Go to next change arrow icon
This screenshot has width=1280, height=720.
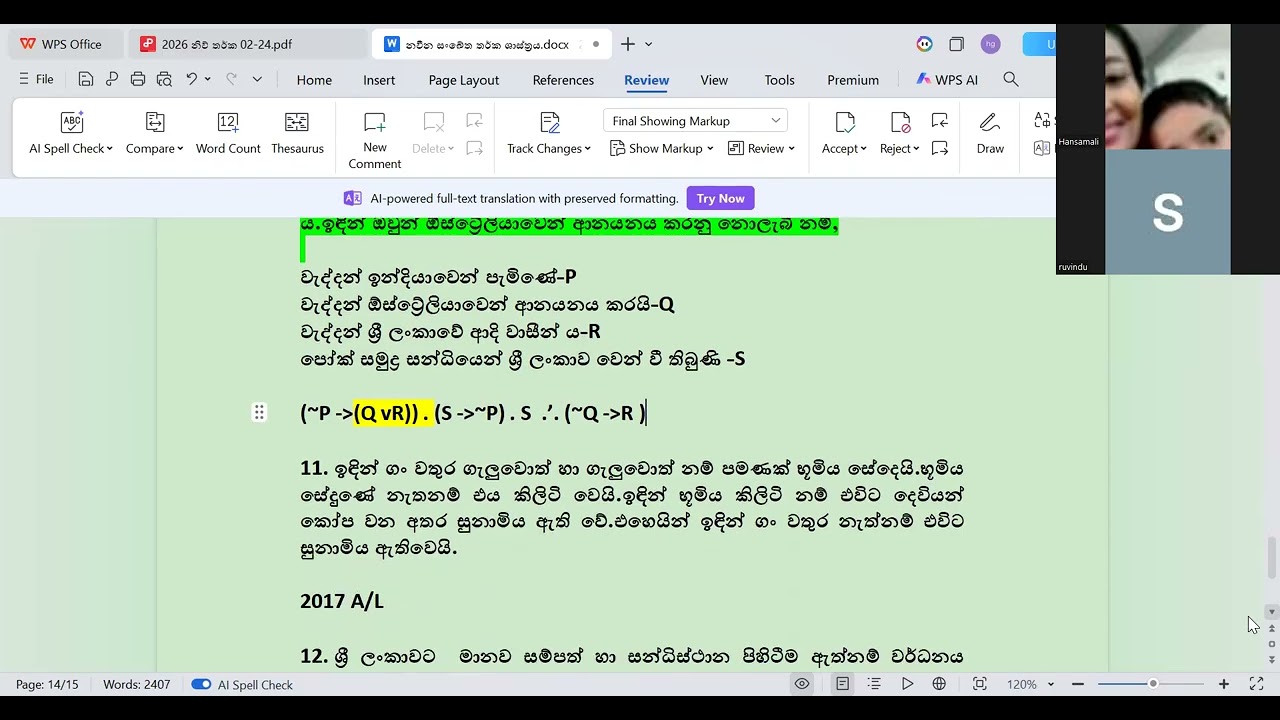[x=939, y=148]
